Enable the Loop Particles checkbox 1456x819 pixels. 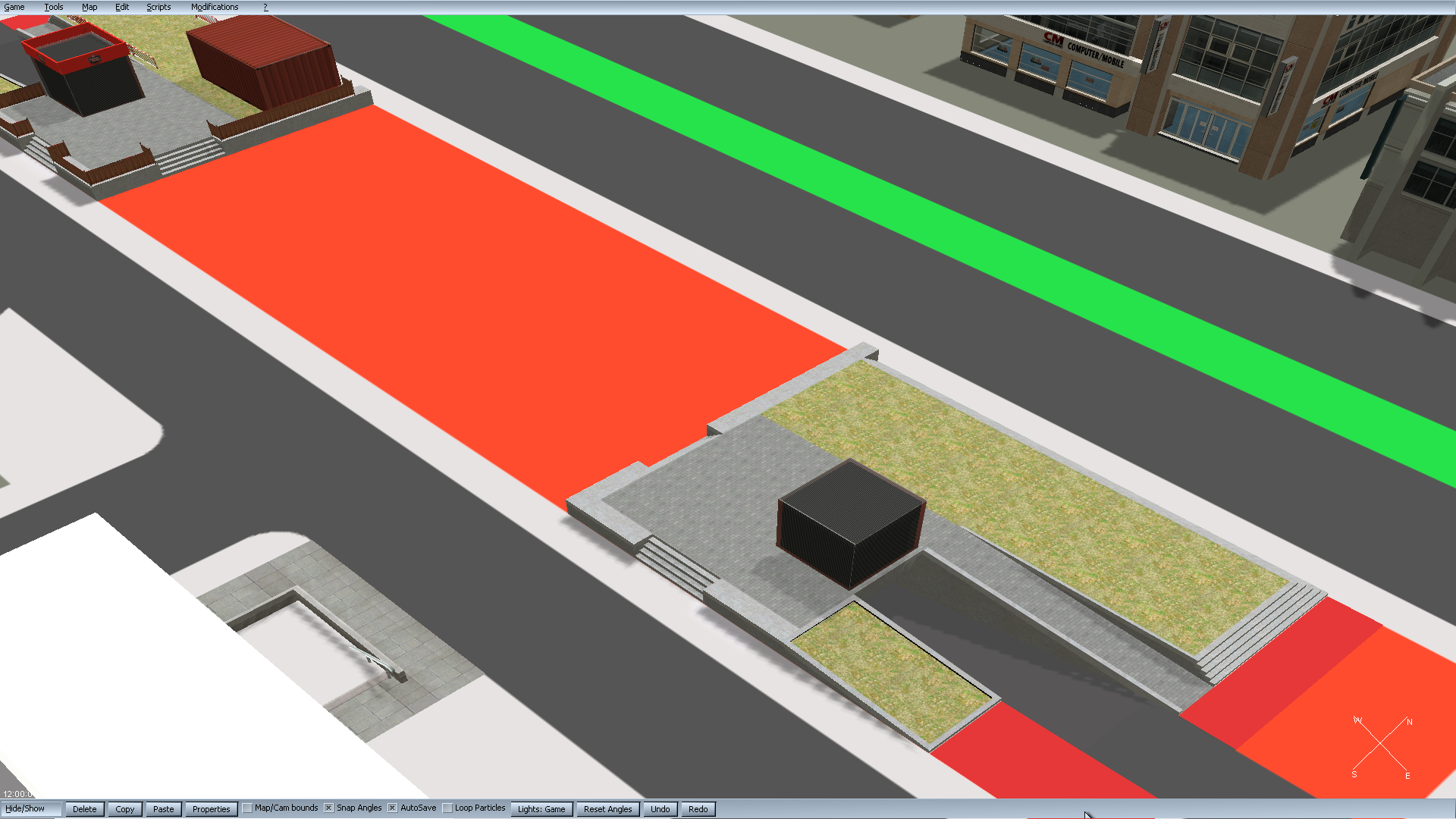pos(447,808)
